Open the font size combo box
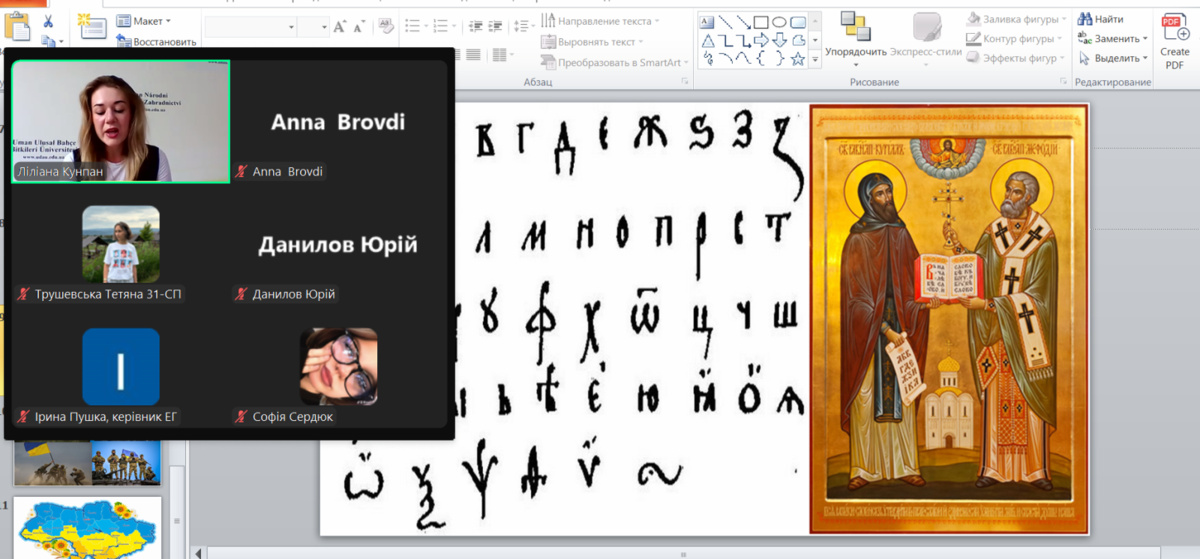The height and width of the screenshot is (559, 1200). 313,26
